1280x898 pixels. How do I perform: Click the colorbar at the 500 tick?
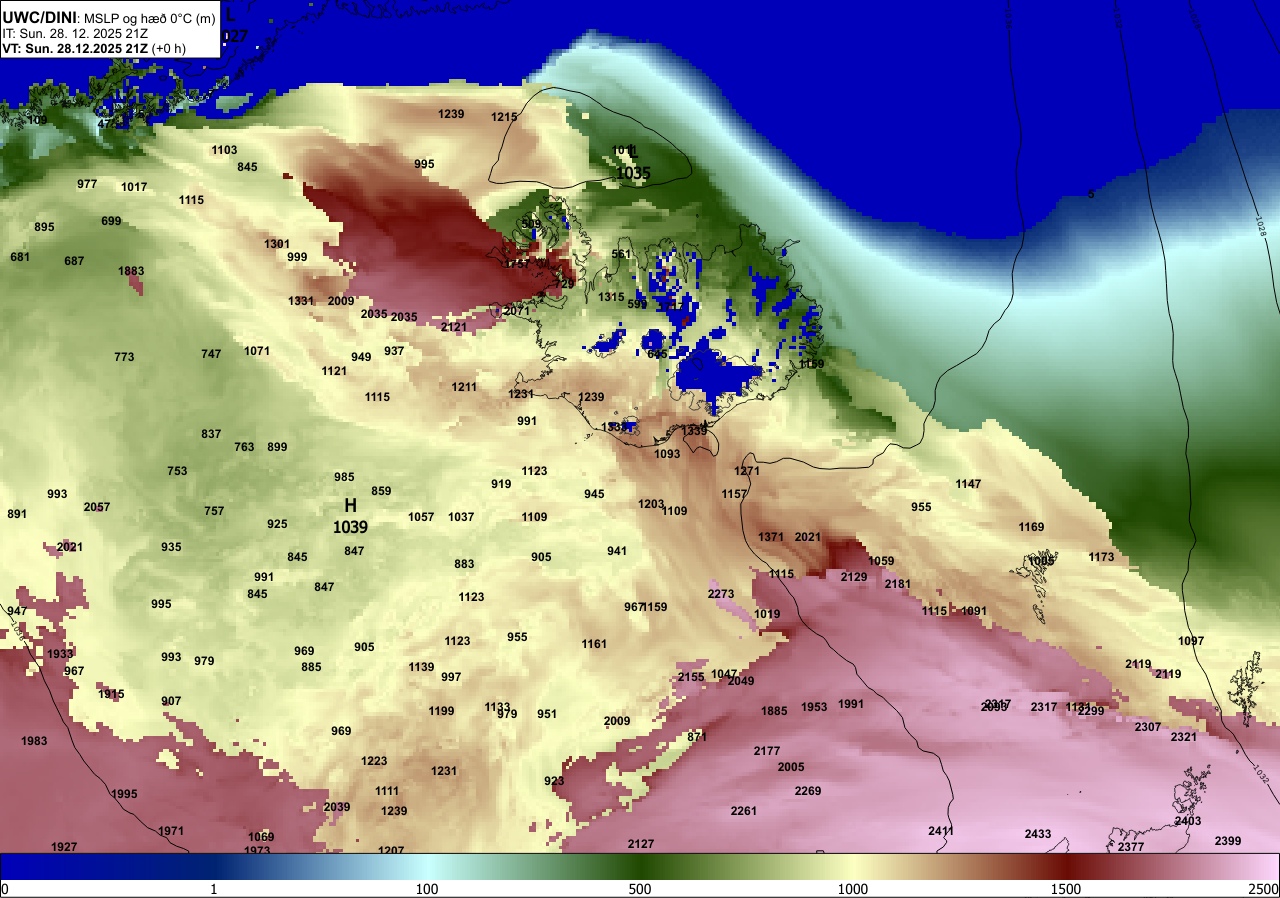point(640,866)
